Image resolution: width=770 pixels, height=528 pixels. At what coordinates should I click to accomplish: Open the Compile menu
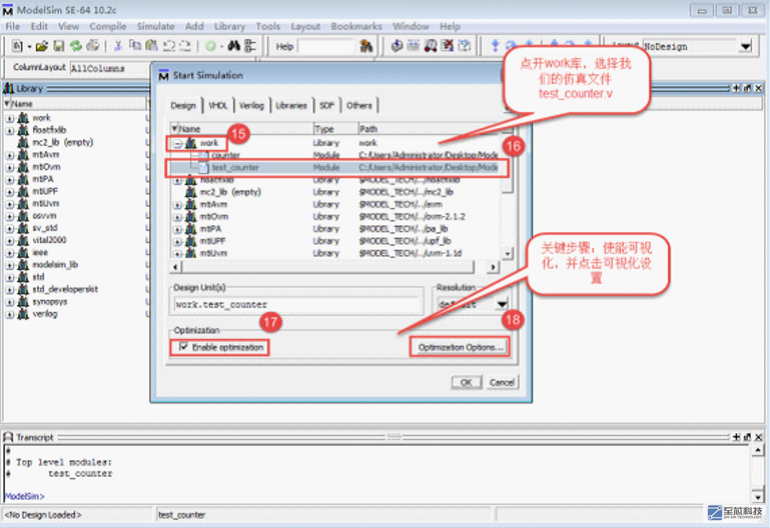(108, 26)
